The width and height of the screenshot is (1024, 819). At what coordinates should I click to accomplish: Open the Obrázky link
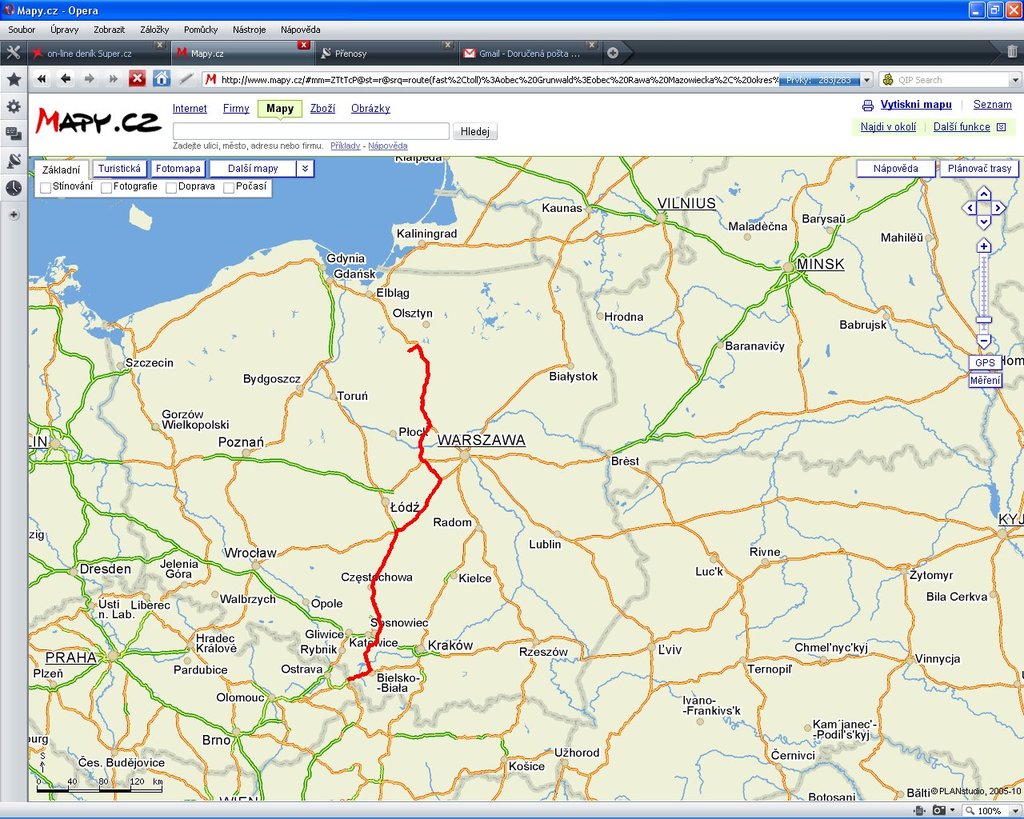(370, 108)
